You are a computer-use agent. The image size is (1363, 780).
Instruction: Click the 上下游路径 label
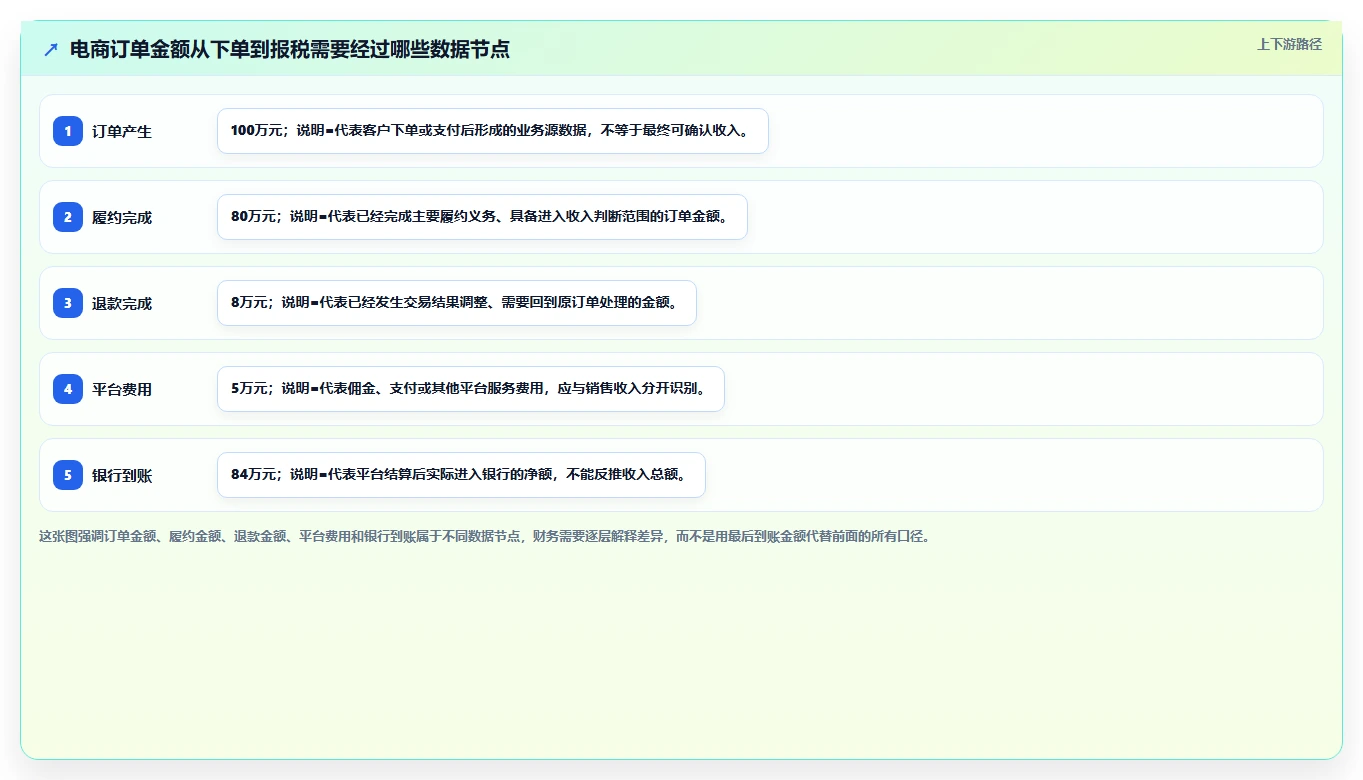(x=1289, y=44)
